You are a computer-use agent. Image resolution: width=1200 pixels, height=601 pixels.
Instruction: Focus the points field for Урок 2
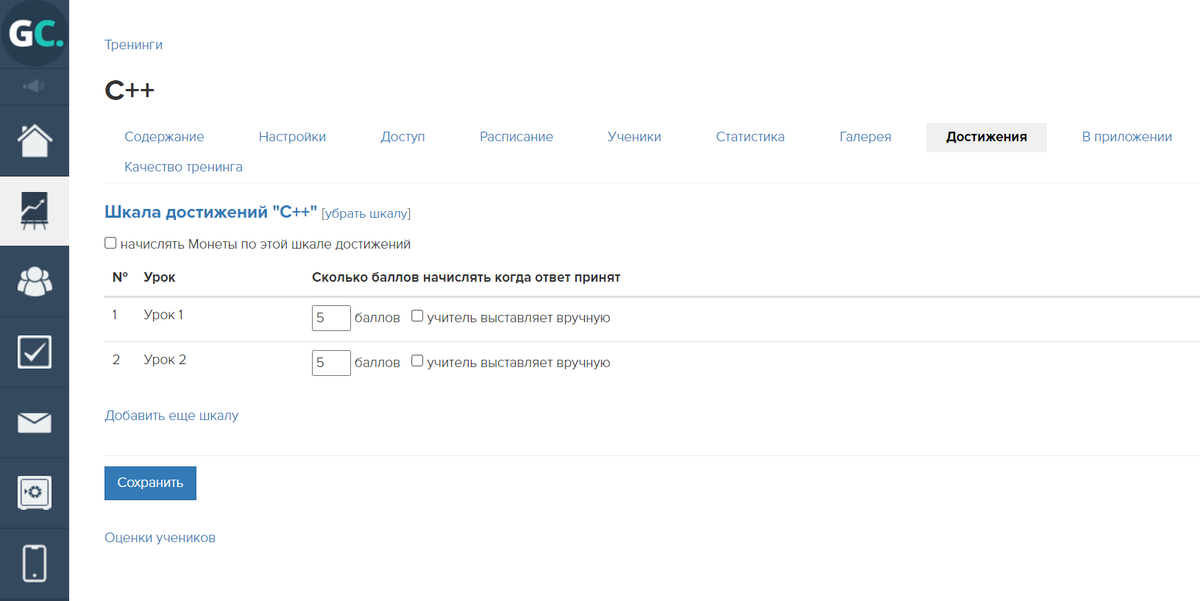coord(331,362)
